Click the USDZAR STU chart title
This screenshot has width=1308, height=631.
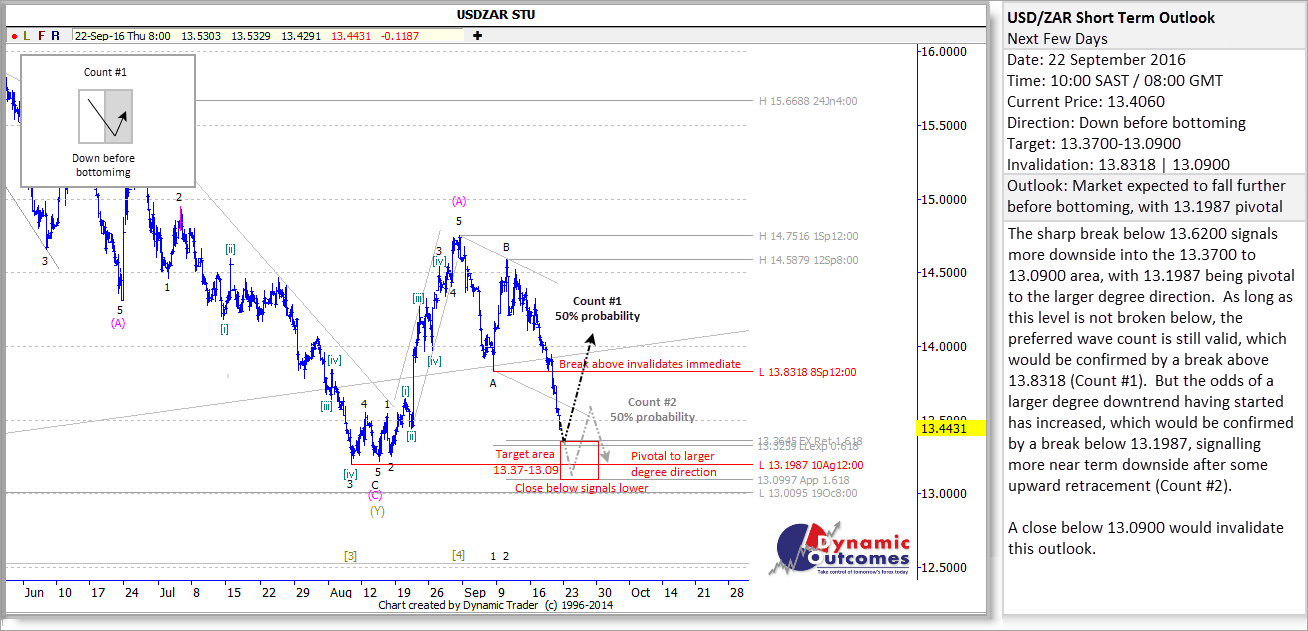[x=496, y=13]
